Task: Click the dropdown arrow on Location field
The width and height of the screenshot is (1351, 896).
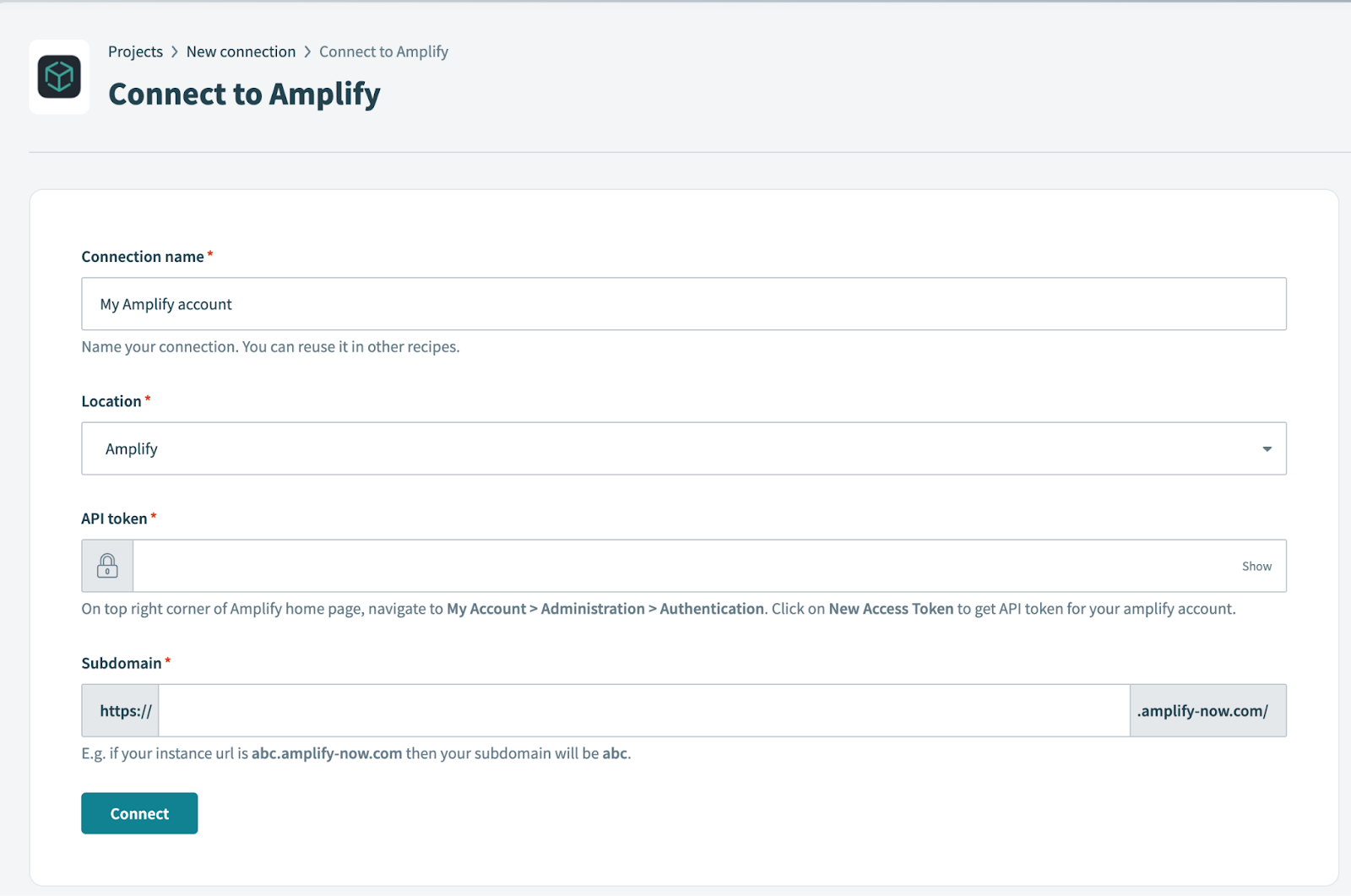Action: coord(1266,448)
